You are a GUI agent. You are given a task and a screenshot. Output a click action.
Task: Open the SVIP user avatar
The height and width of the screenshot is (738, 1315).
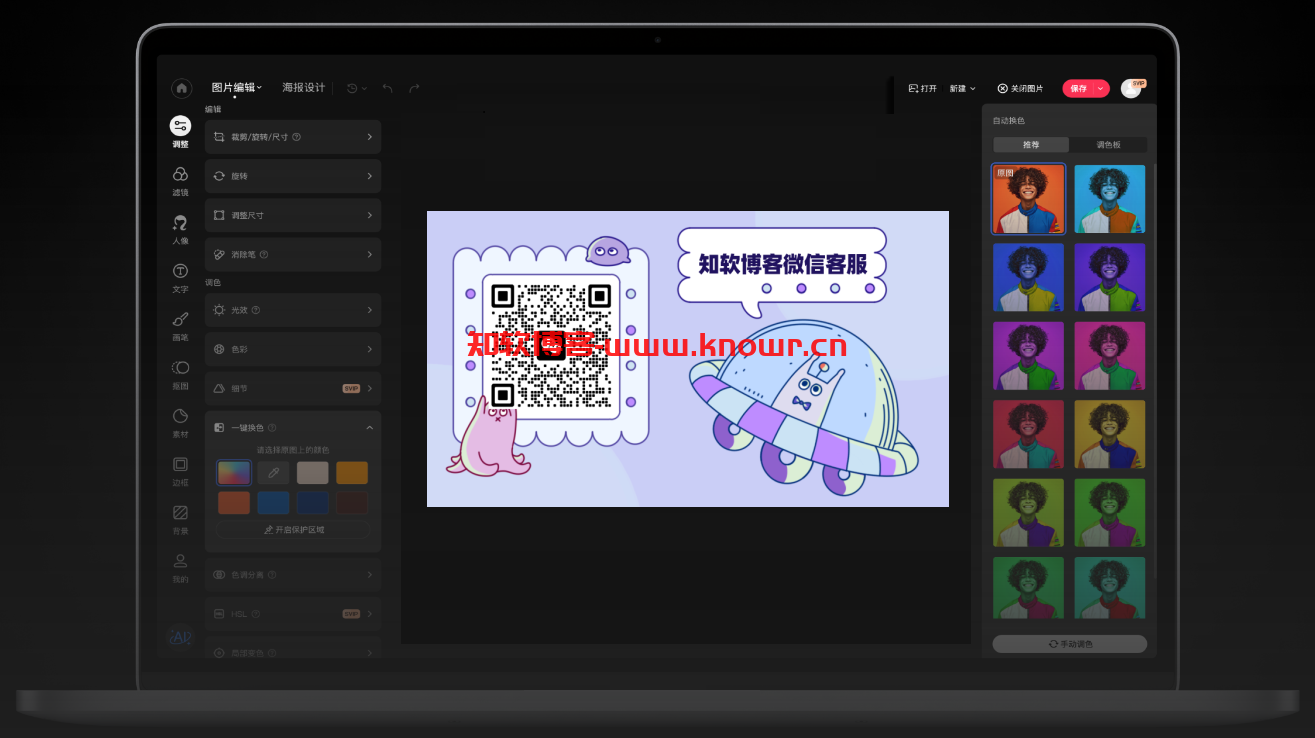click(x=1131, y=88)
